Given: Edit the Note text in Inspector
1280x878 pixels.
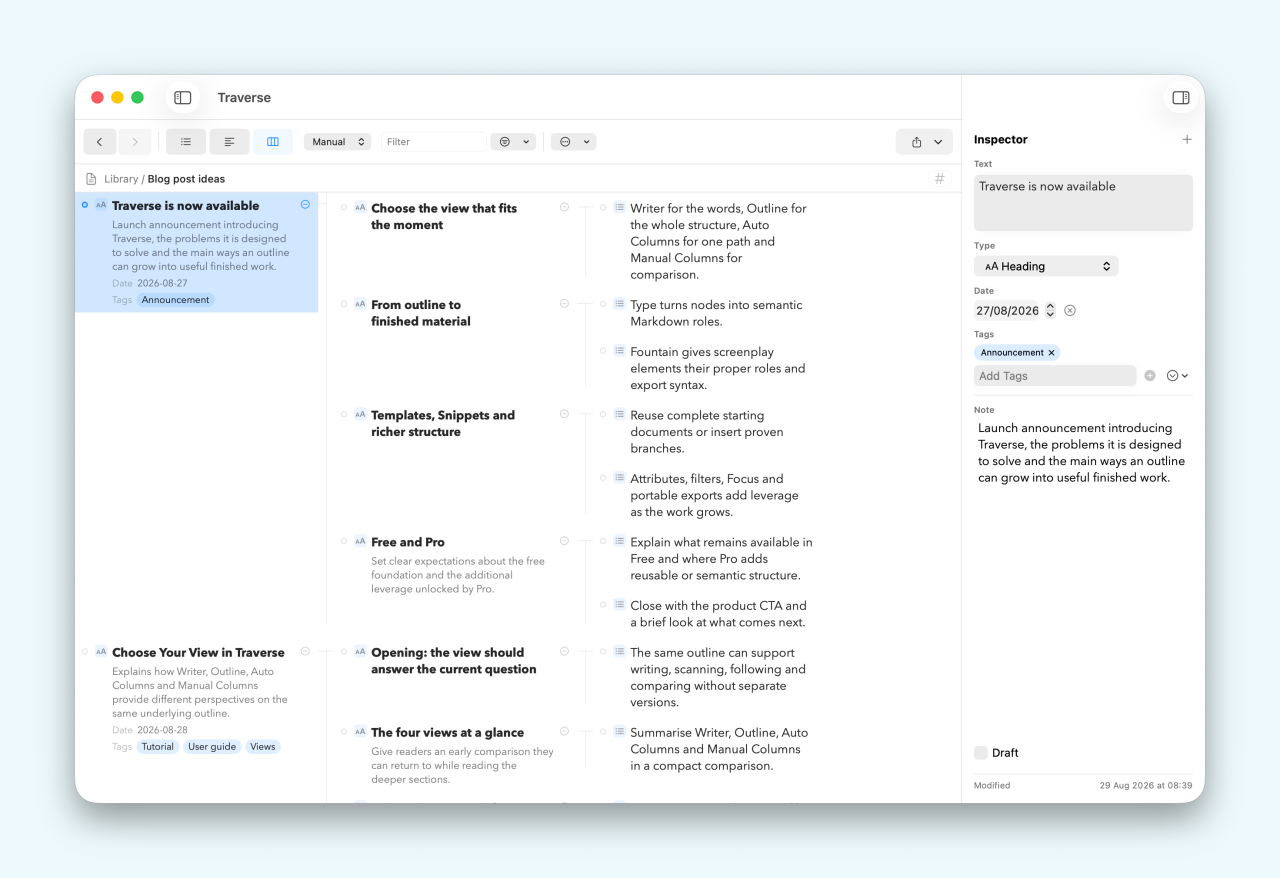Looking at the screenshot, I should coord(1083,453).
